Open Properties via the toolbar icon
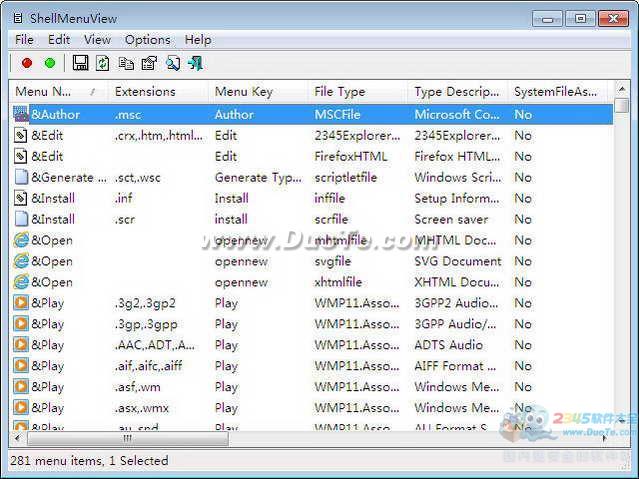 tap(149, 63)
